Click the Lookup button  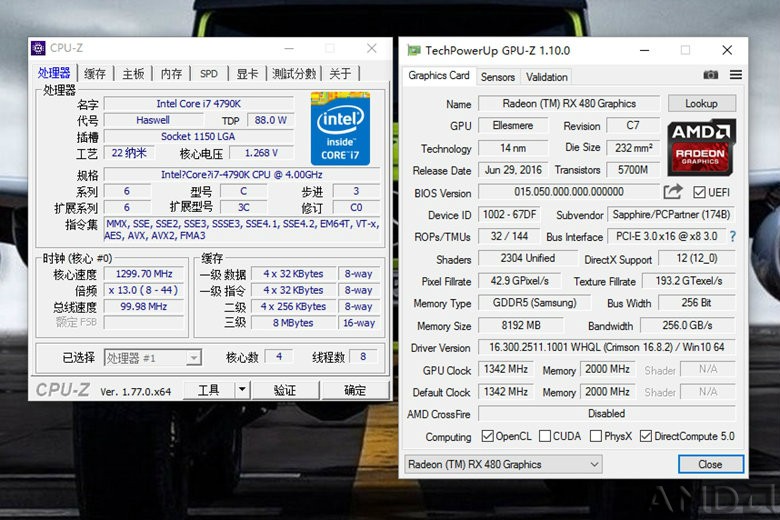pos(701,104)
